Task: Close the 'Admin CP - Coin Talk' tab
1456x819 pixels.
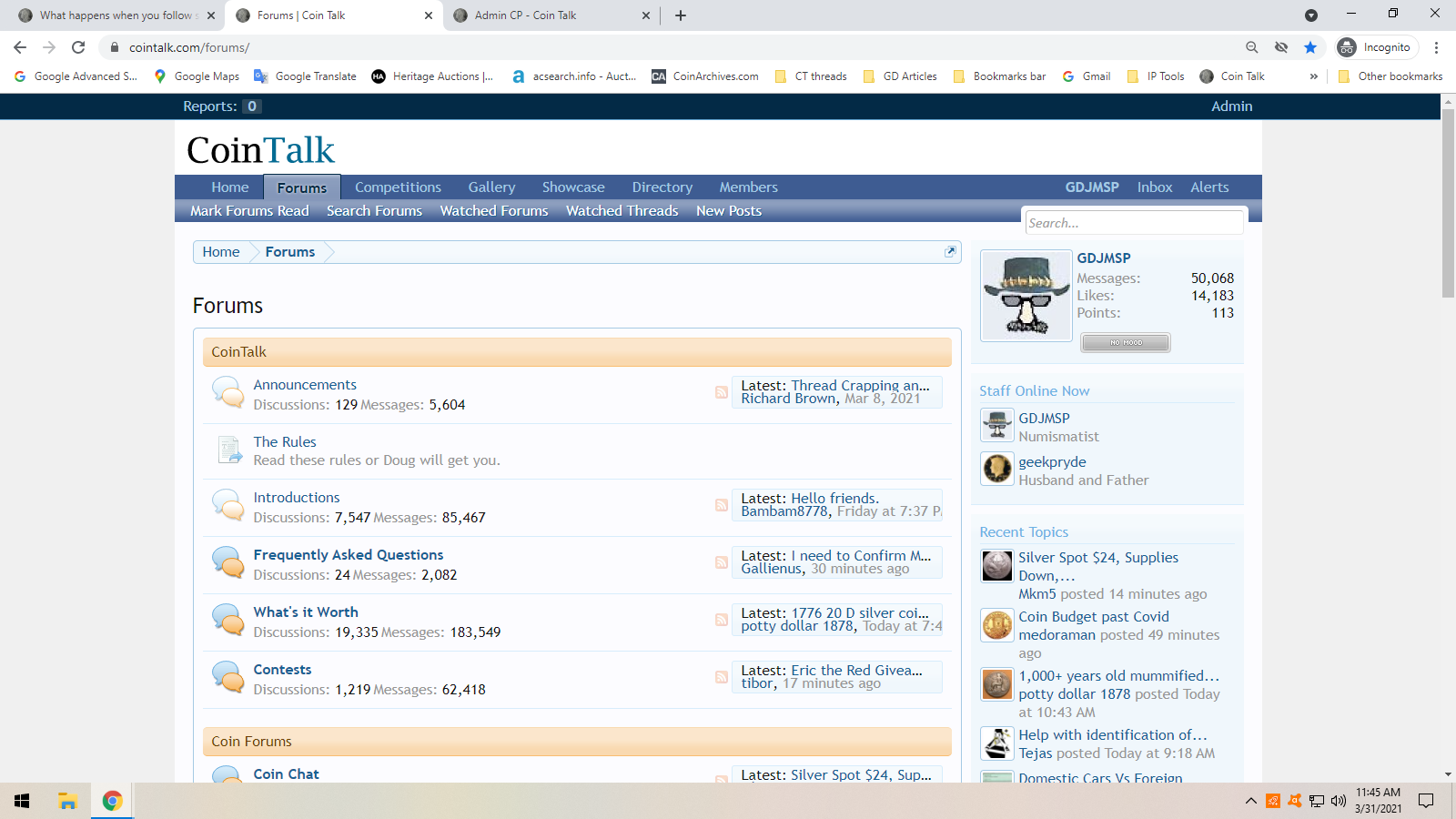Action: [x=646, y=15]
